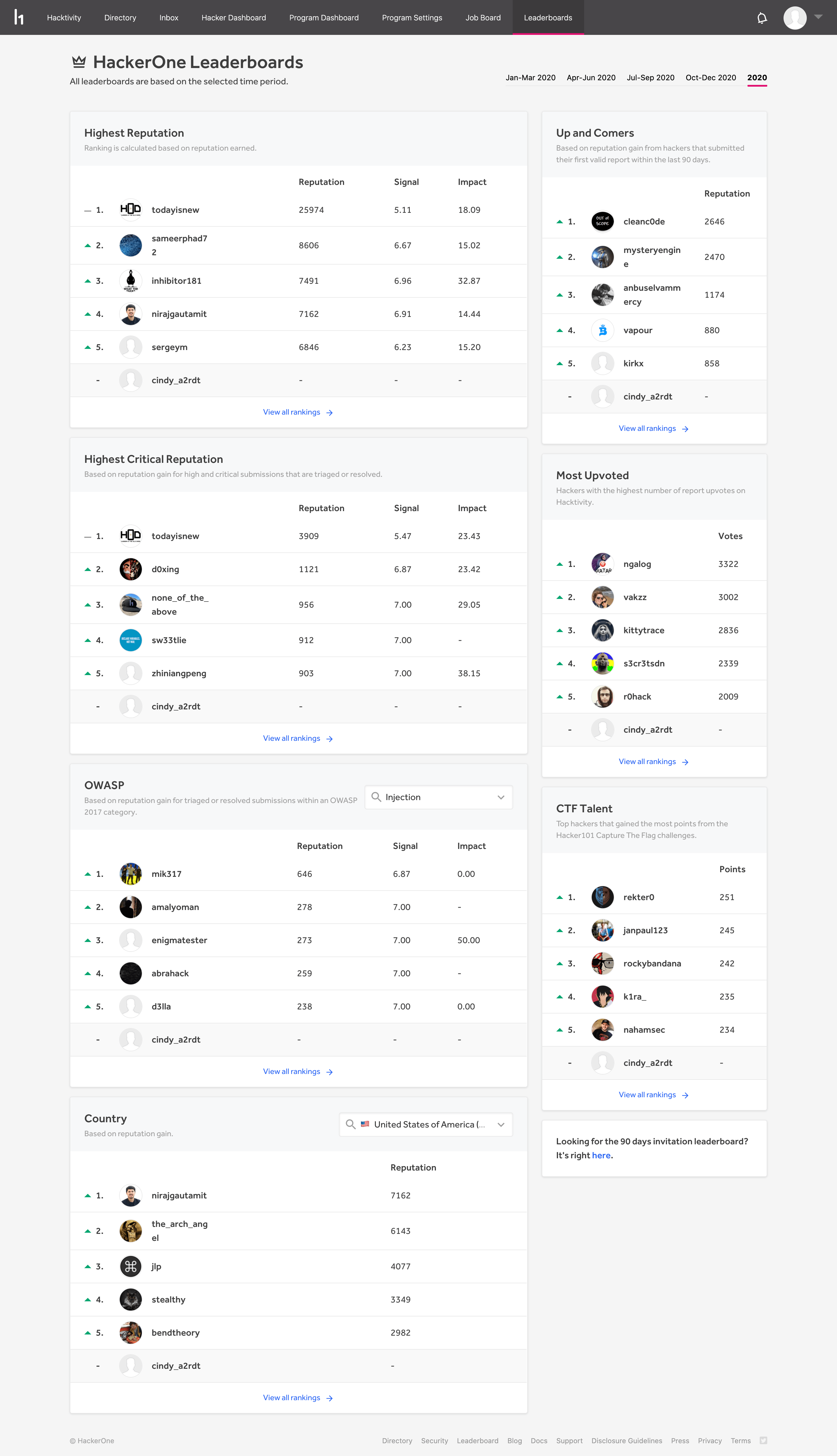Open the OWASP Injection category dropdown
Viewport: 837px width, 1456px height.
(439, 797)
